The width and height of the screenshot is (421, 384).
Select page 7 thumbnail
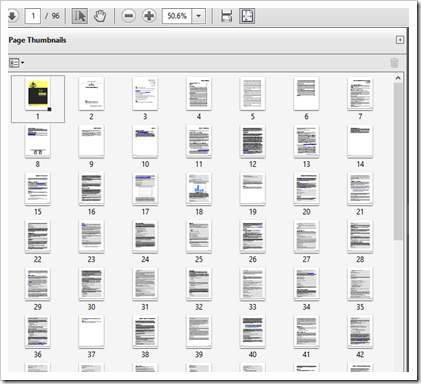click(x=360, y=94)
